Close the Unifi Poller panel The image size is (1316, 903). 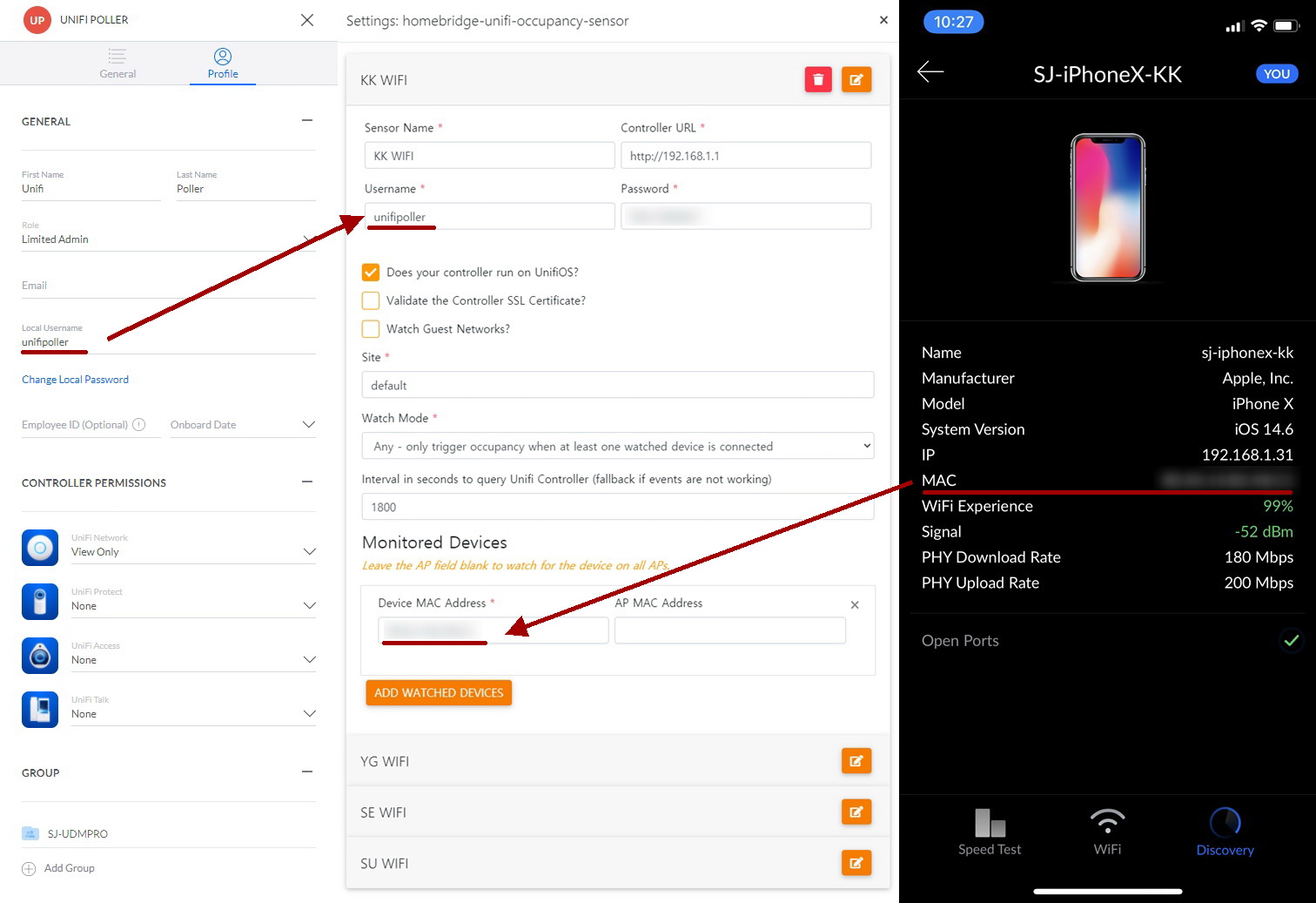pos(307,20)
